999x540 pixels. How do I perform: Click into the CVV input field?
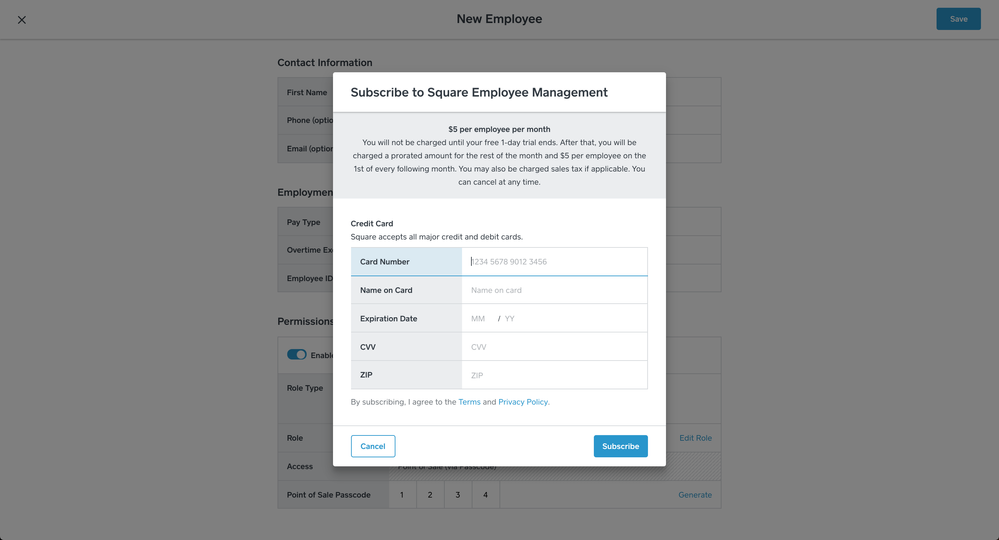[554, 347]
